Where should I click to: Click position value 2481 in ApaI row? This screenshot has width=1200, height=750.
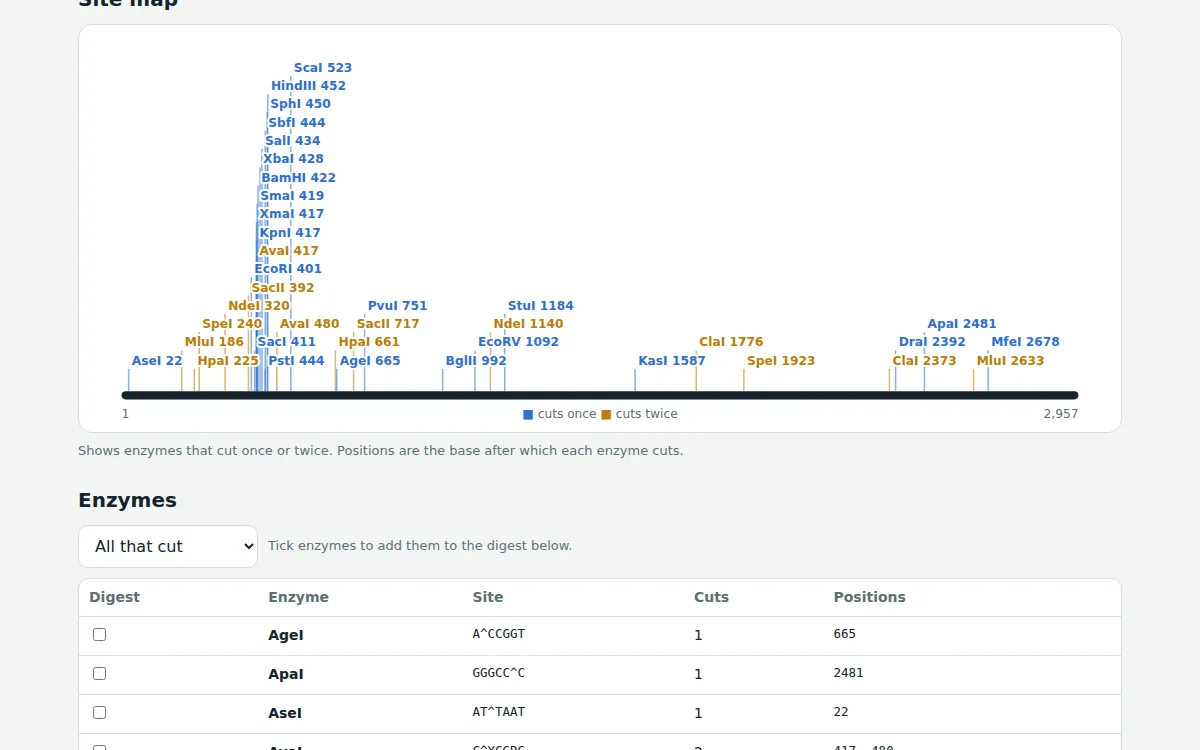click(x=848, y=673)
